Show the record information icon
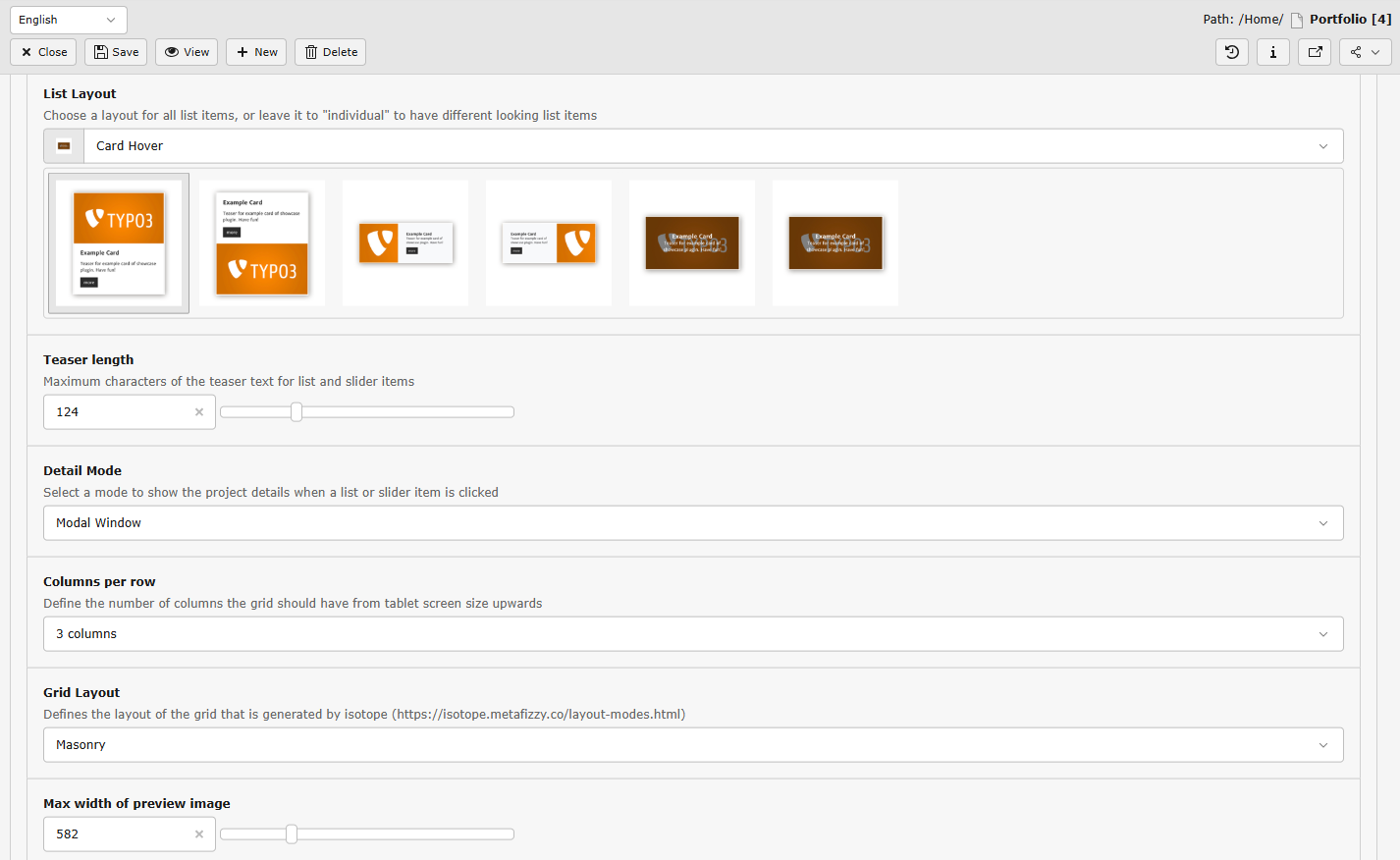1400x860 pixels. tap(1273, 52)
